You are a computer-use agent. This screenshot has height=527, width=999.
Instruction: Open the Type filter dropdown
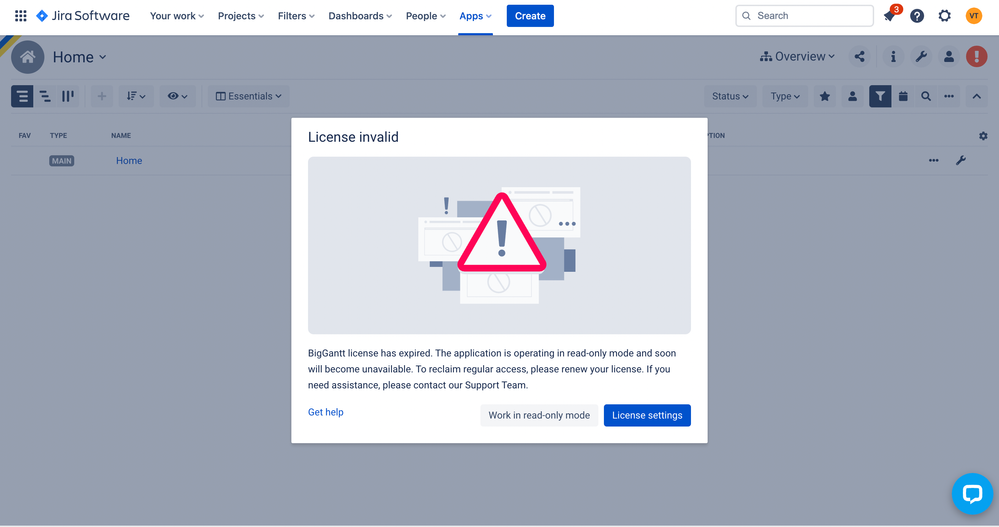785,96
